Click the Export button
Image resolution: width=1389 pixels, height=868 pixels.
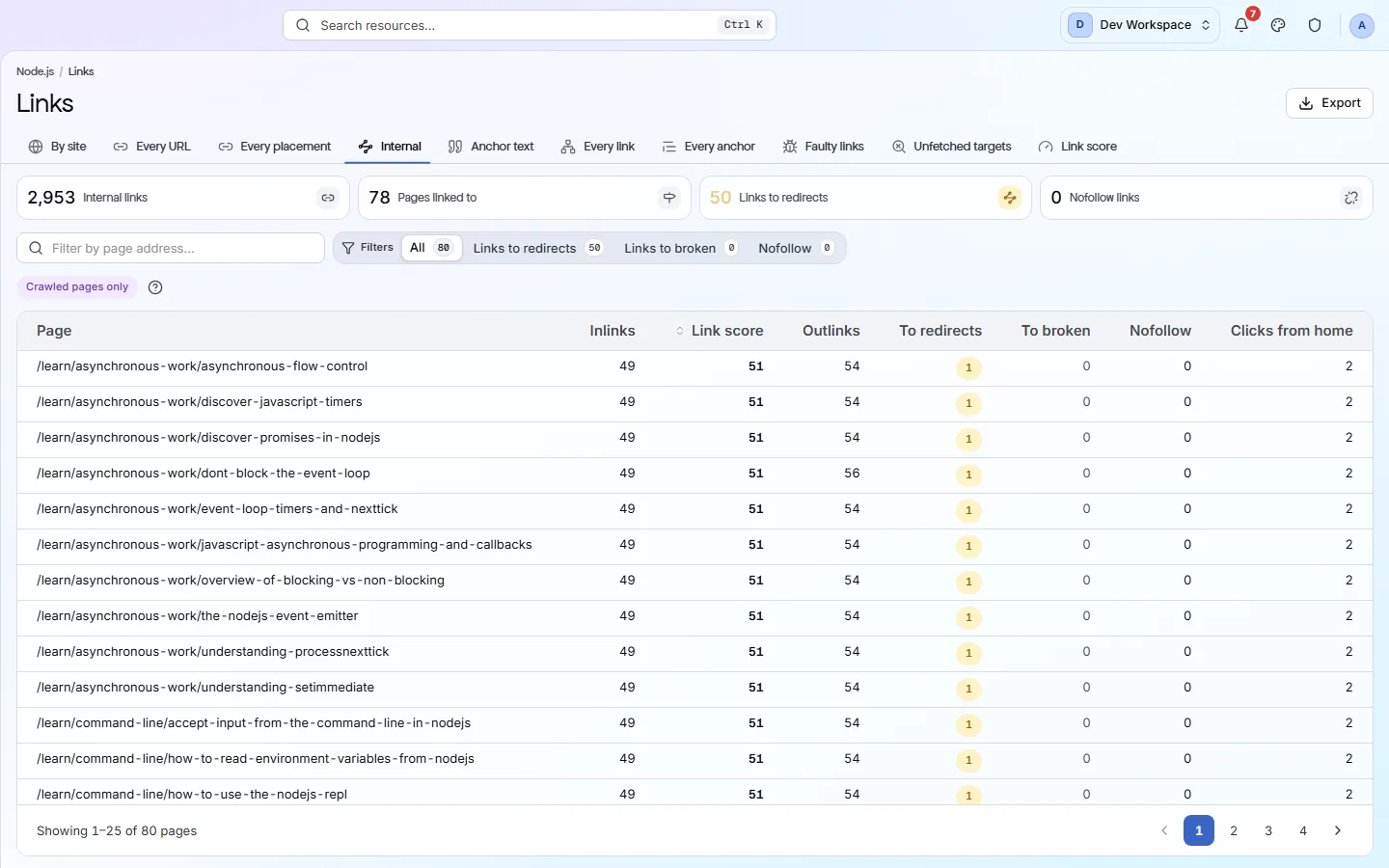click(1329, 103)
